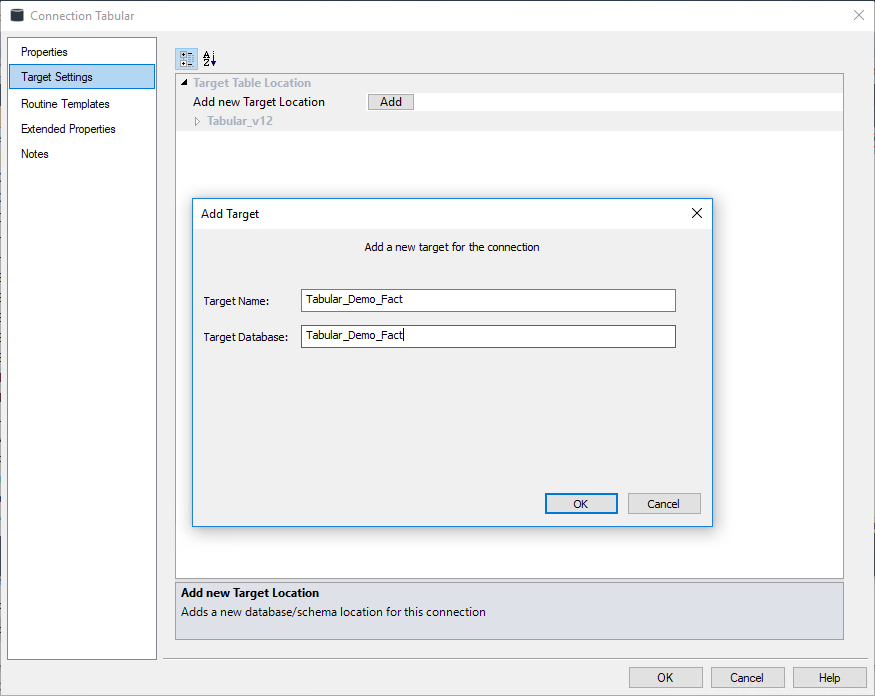Select the Target Settings page
The image size is (875, 696).
pos(57,77)
